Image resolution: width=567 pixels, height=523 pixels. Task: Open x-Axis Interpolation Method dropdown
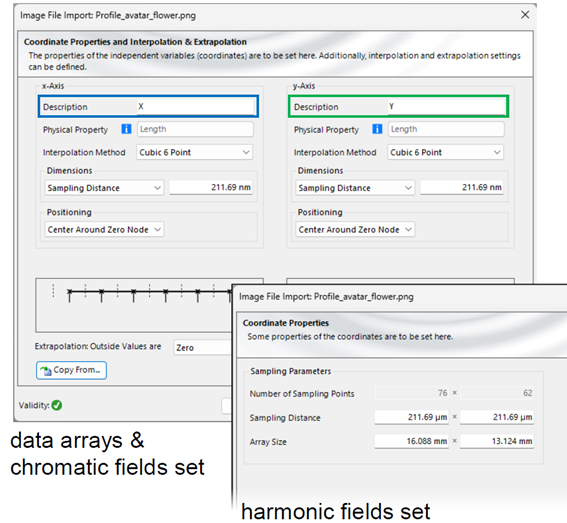[195, 152]
